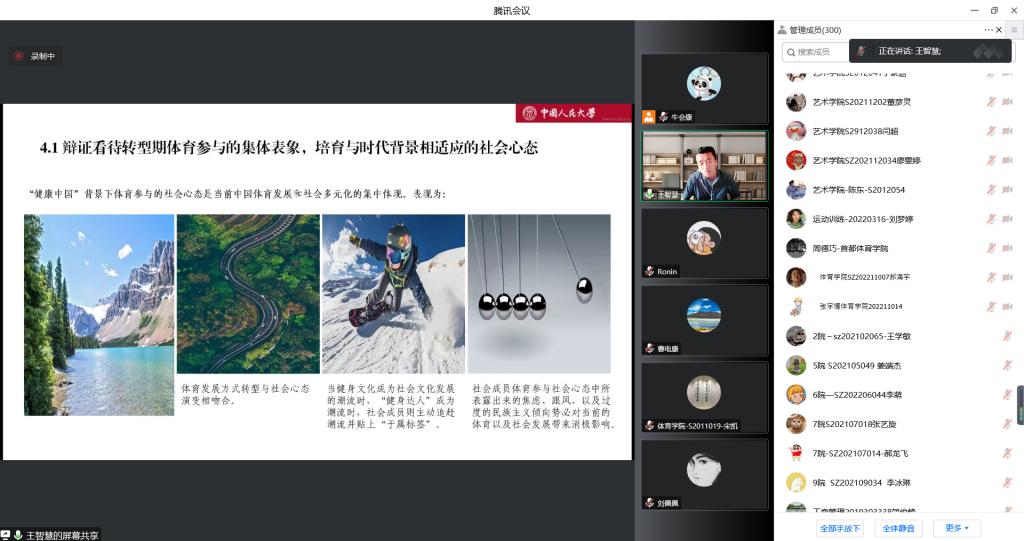Click the hamburger icon beside the panel header
This screenshot has height=541, width=1024.
tap(1014, 30)
